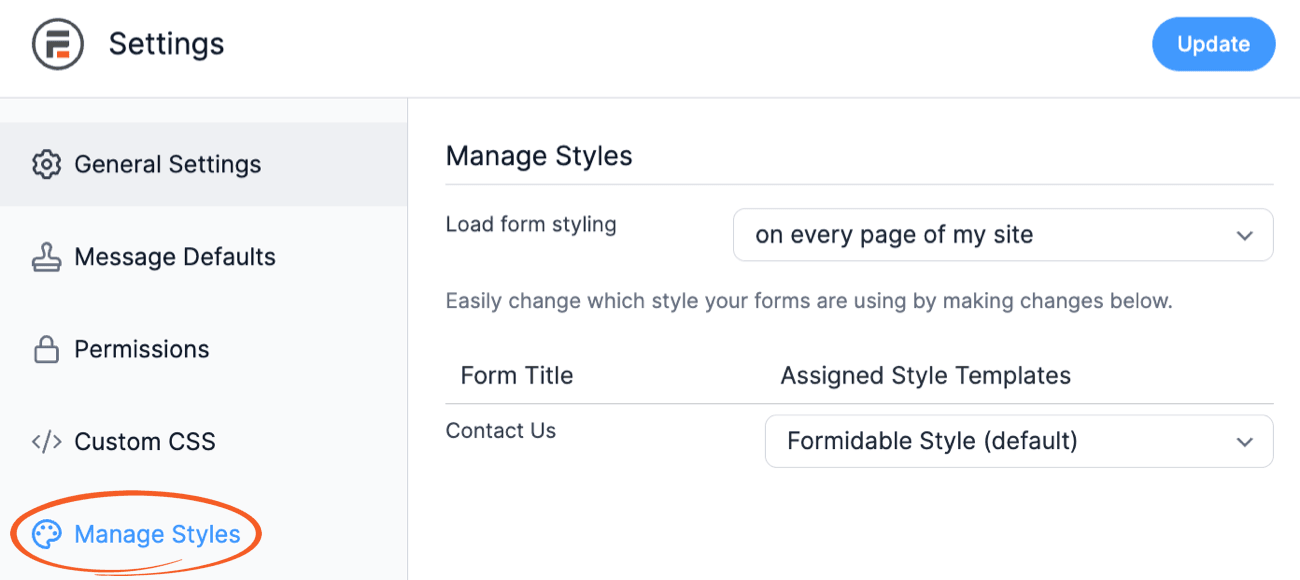Click the padlock icon beside Permissions
The image size is (1300, 580).
pos(46,349)
